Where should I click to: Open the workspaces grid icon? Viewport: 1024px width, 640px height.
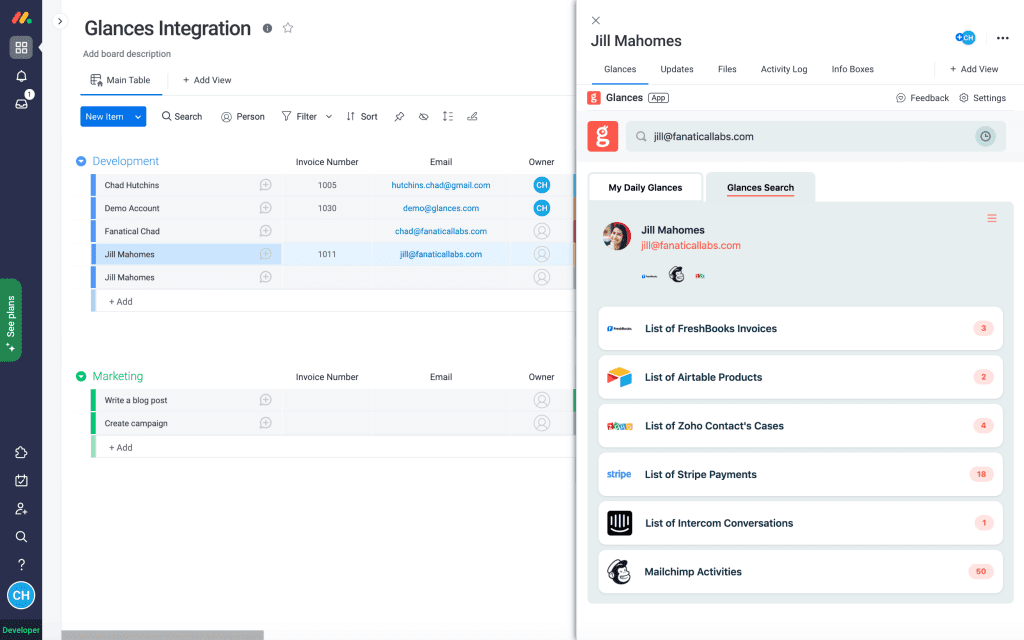tap(21, 48)
